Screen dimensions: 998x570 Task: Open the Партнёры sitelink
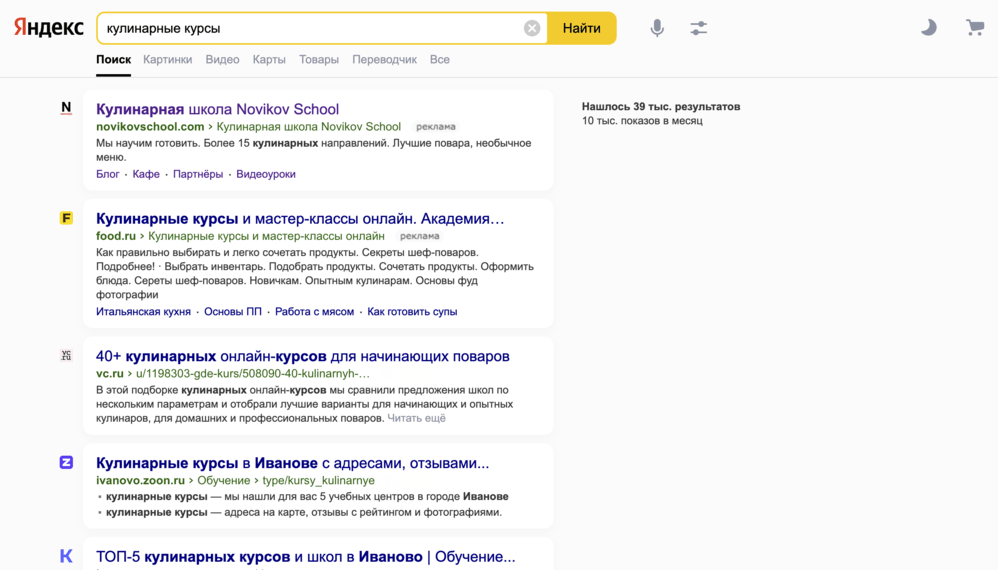tap(198, 174)
